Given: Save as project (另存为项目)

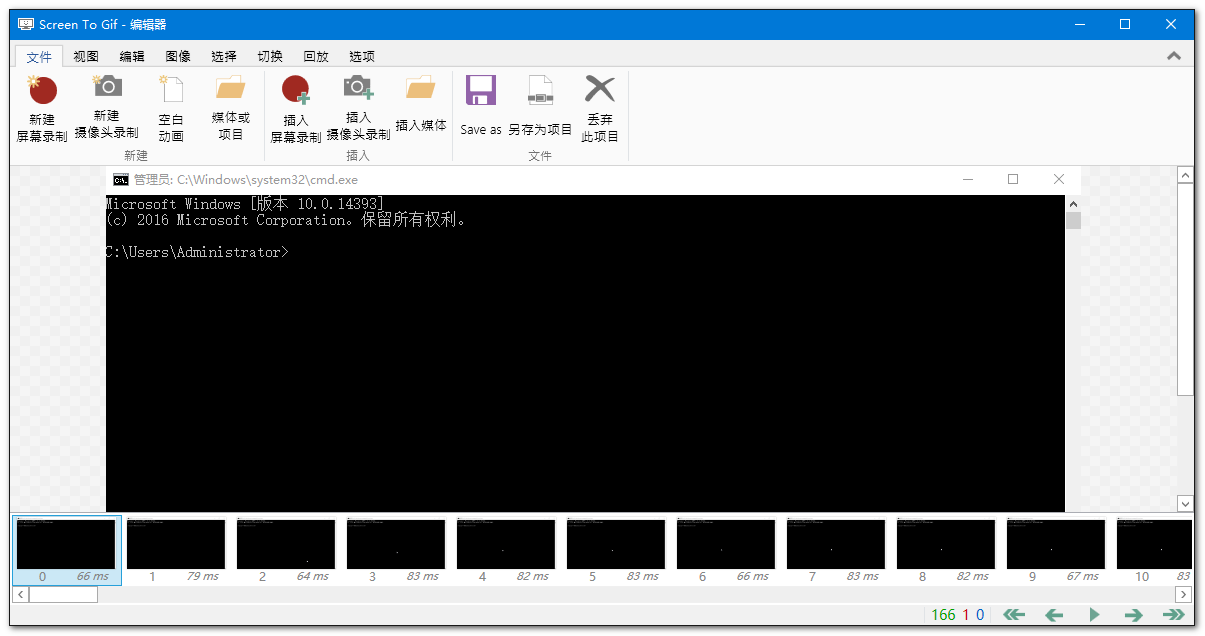Looking at the screenshot, I should pyautogui.click(x=540, y=105).
